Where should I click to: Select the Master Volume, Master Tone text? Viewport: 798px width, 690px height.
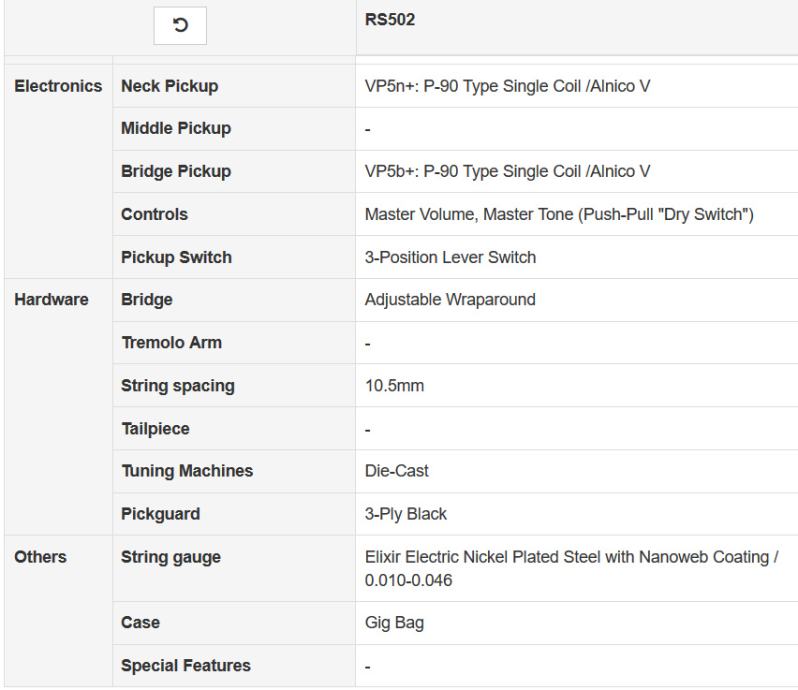tap(559, 214)
